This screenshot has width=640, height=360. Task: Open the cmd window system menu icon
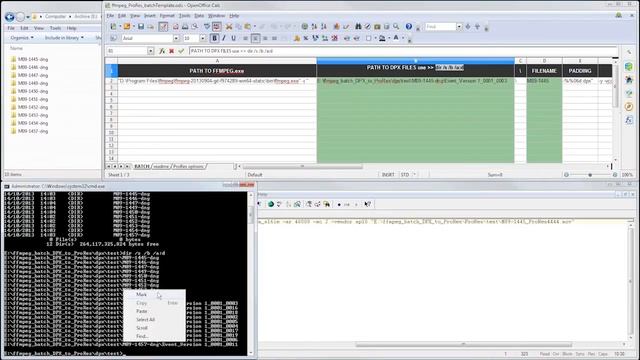click(x=7, y=187)
